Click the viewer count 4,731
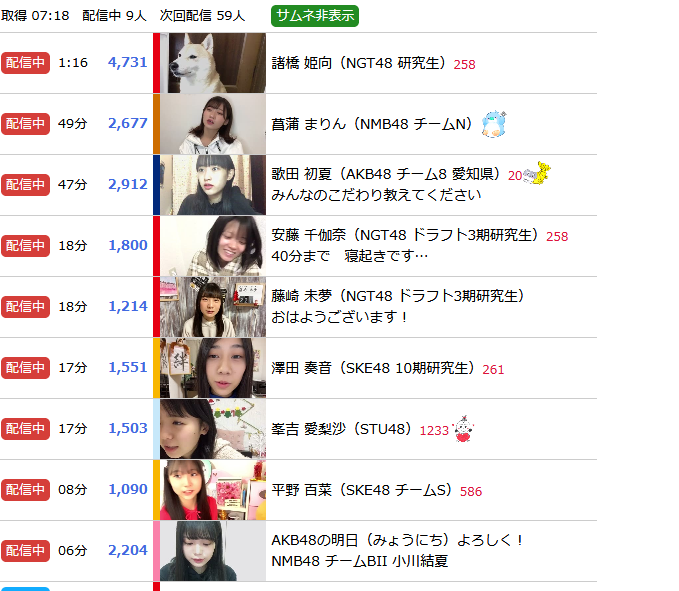Screen dimensions: 679x591 pos(128,62)
